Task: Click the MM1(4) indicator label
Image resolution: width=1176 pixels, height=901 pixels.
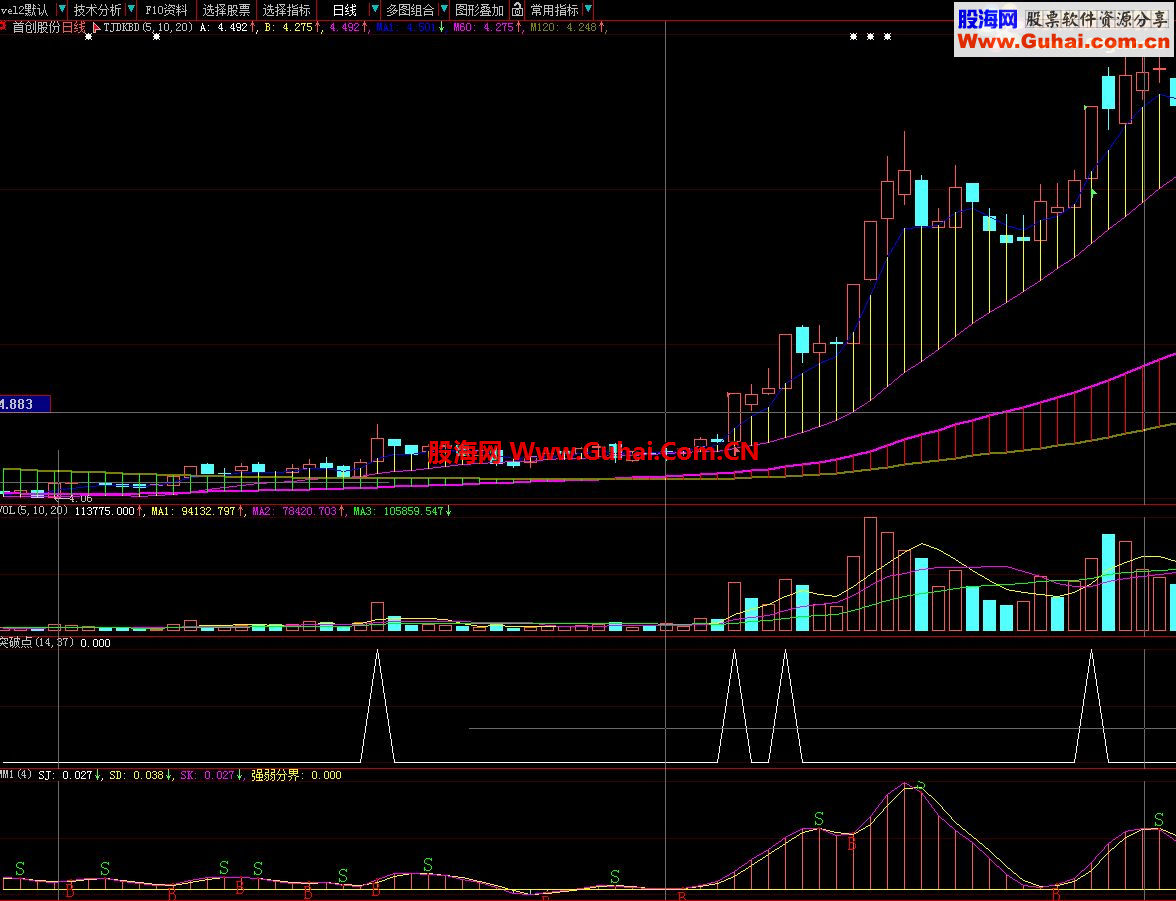Action: pyautogui.click(x=16, y=774)
